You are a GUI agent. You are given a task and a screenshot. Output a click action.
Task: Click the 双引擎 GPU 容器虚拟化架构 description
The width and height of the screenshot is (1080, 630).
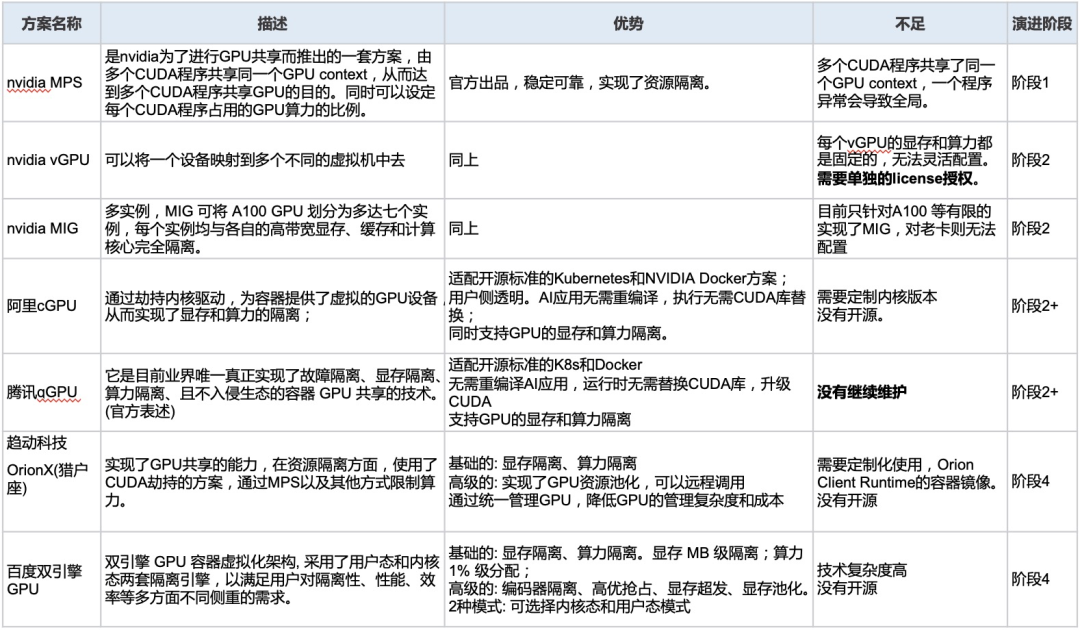point(272,580)
